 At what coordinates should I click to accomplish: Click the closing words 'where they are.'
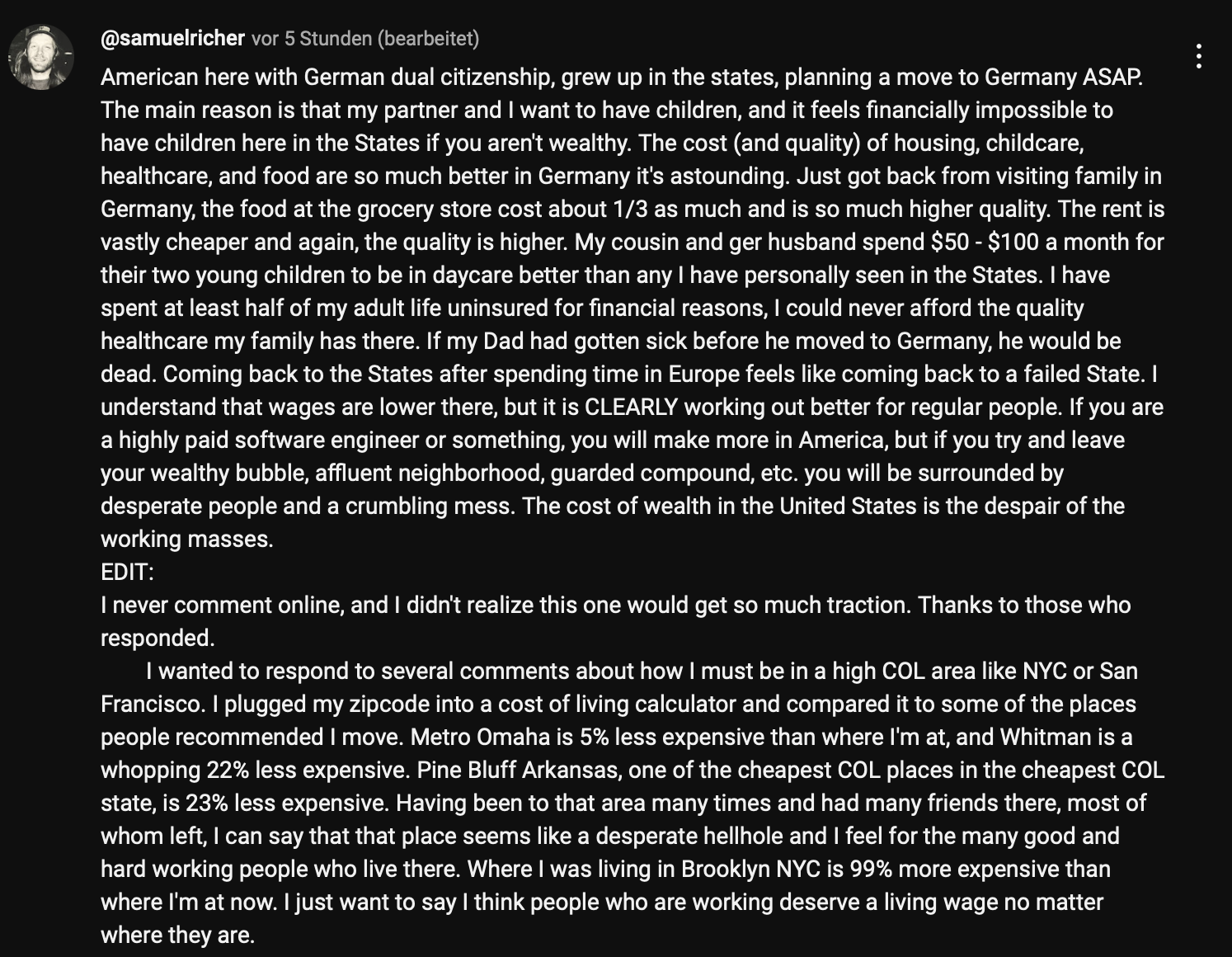tap(178, 935)
